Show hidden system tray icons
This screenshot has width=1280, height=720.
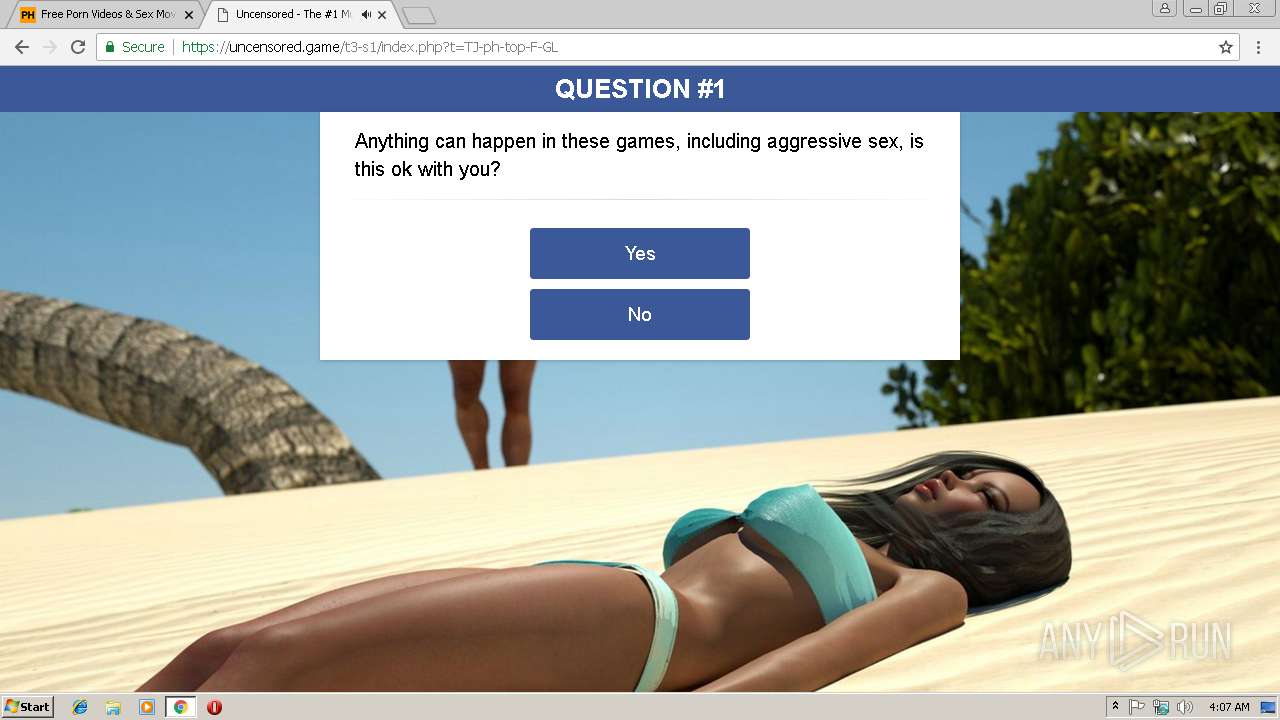tap(1116, 707)
